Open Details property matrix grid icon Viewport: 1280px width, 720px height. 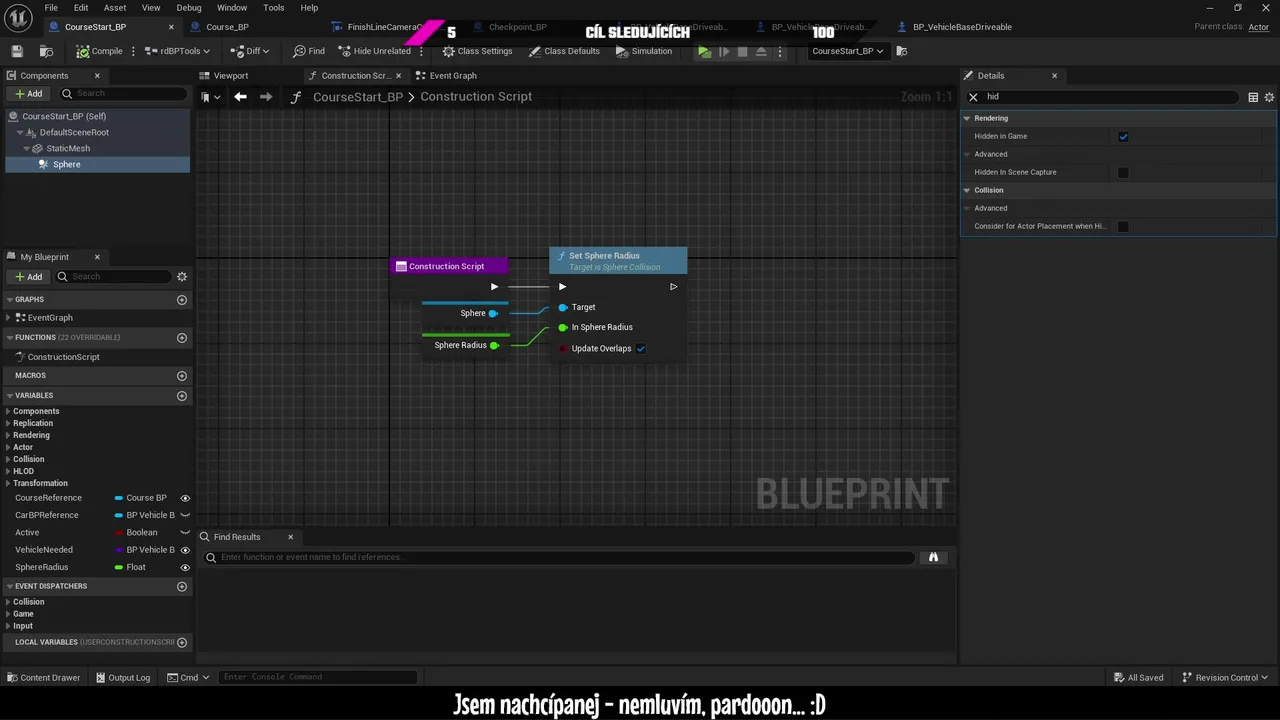coord(1253,97)
